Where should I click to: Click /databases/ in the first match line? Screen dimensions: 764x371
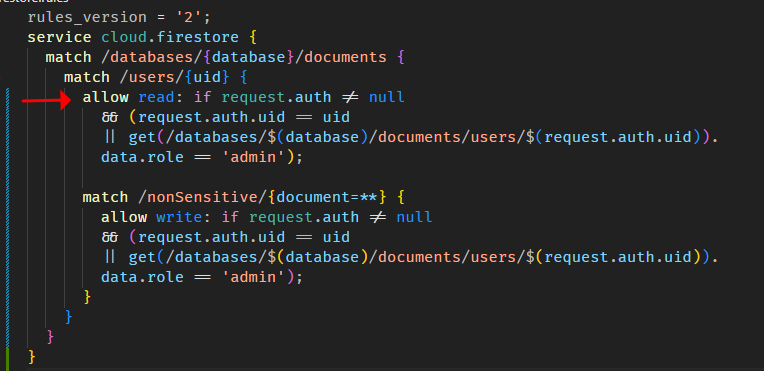(152, 58)
